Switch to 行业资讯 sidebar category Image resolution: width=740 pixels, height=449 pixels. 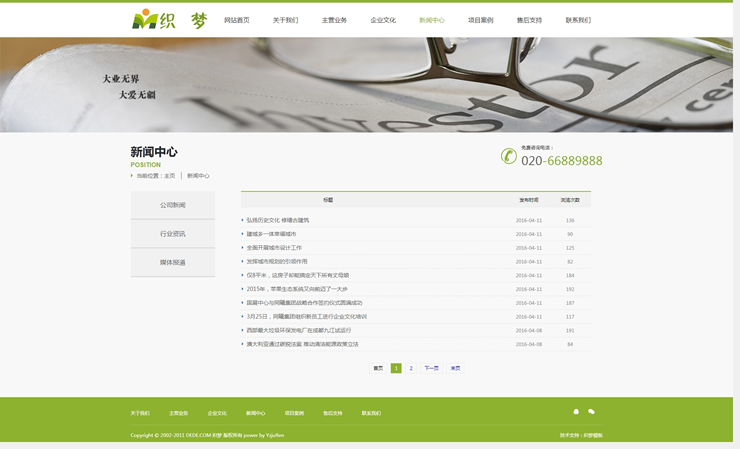click(172, 234)
